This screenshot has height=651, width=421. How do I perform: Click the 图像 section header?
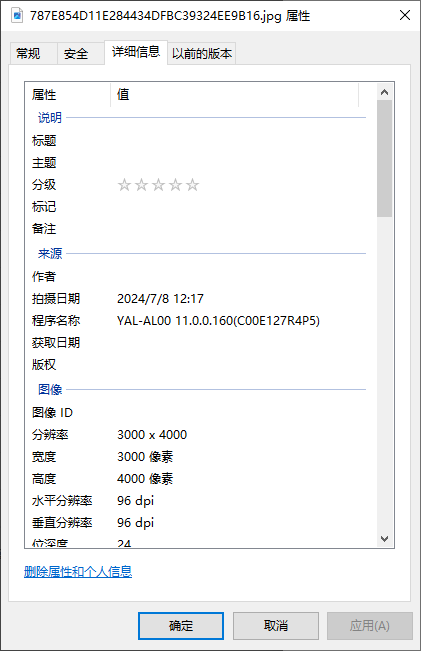pos(50,389)
